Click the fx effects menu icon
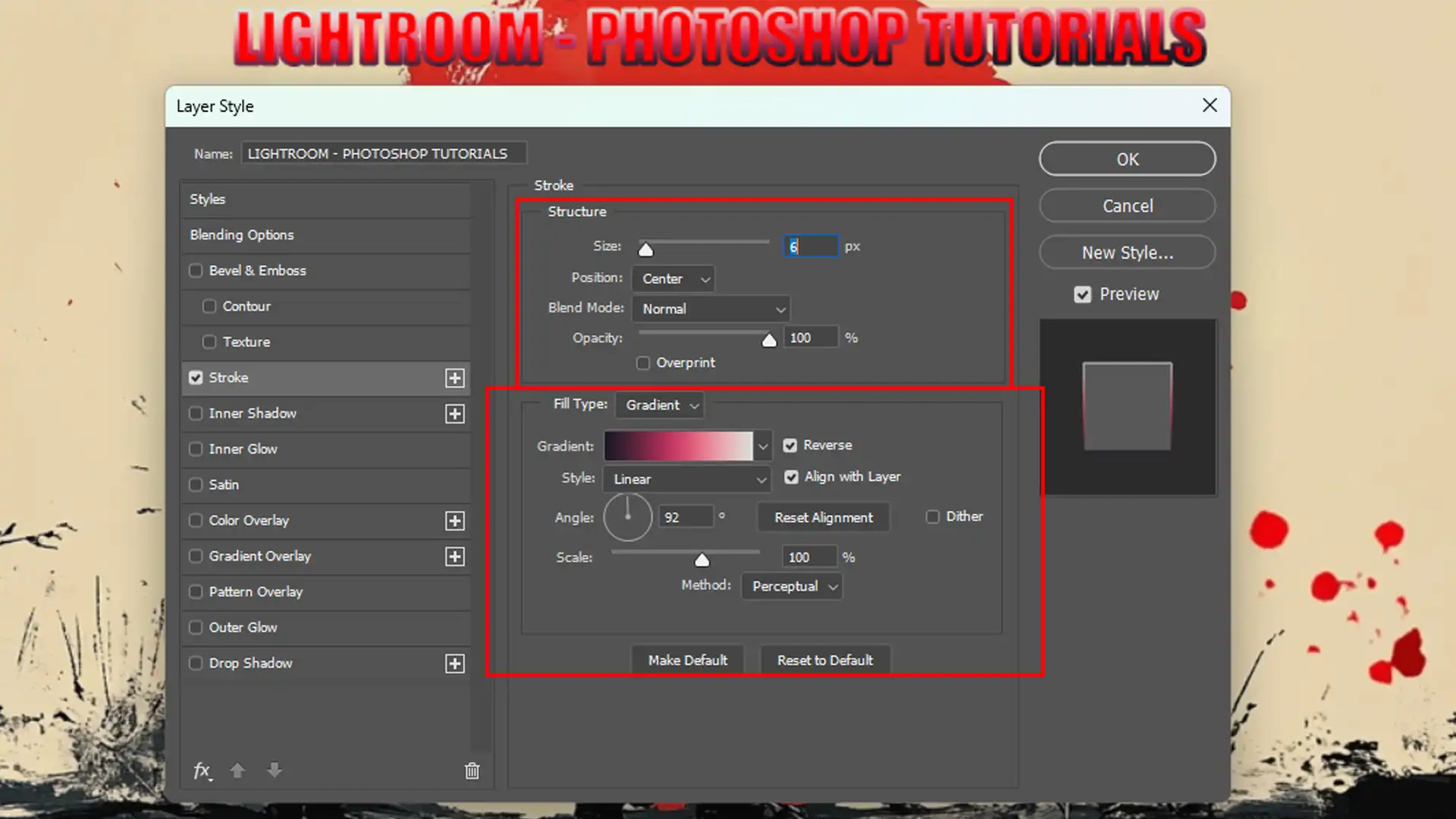 (202, 770)
